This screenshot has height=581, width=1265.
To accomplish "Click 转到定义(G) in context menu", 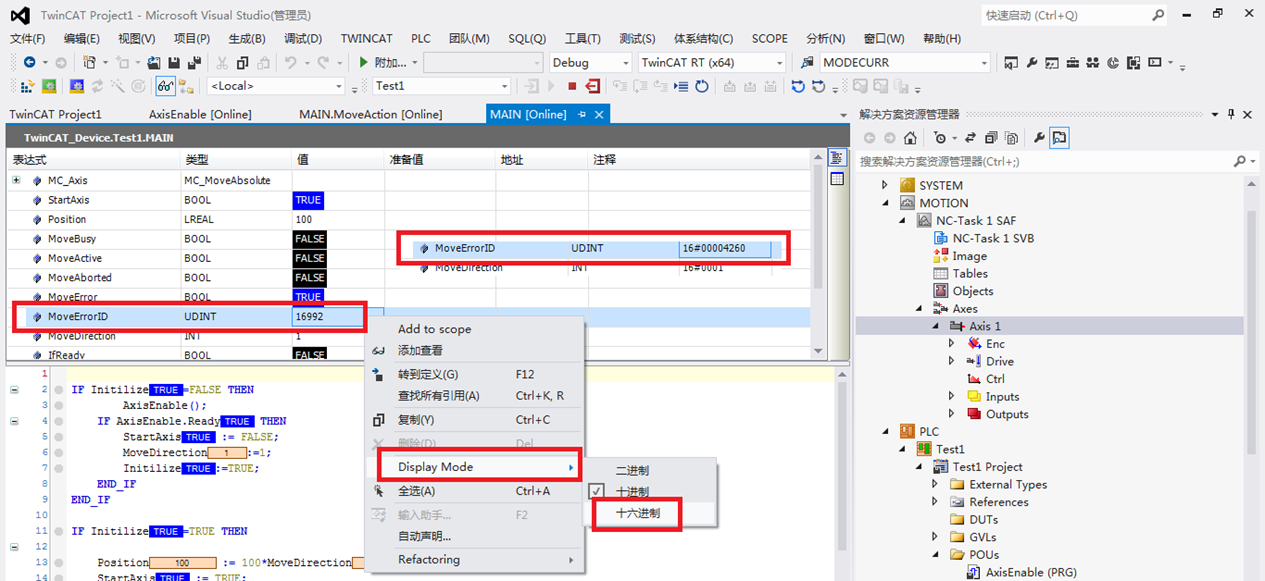I will [428, 374].
